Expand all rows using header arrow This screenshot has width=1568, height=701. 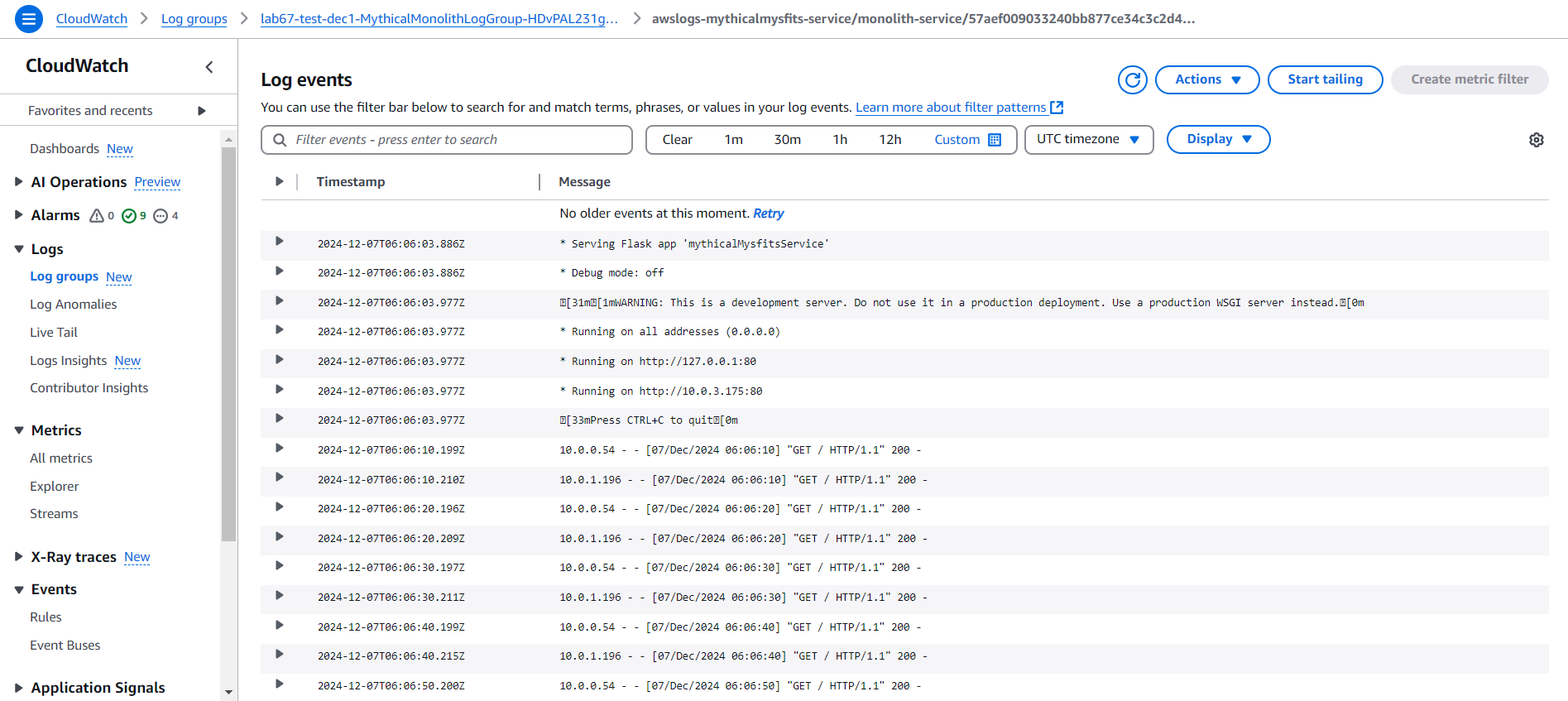280,181
